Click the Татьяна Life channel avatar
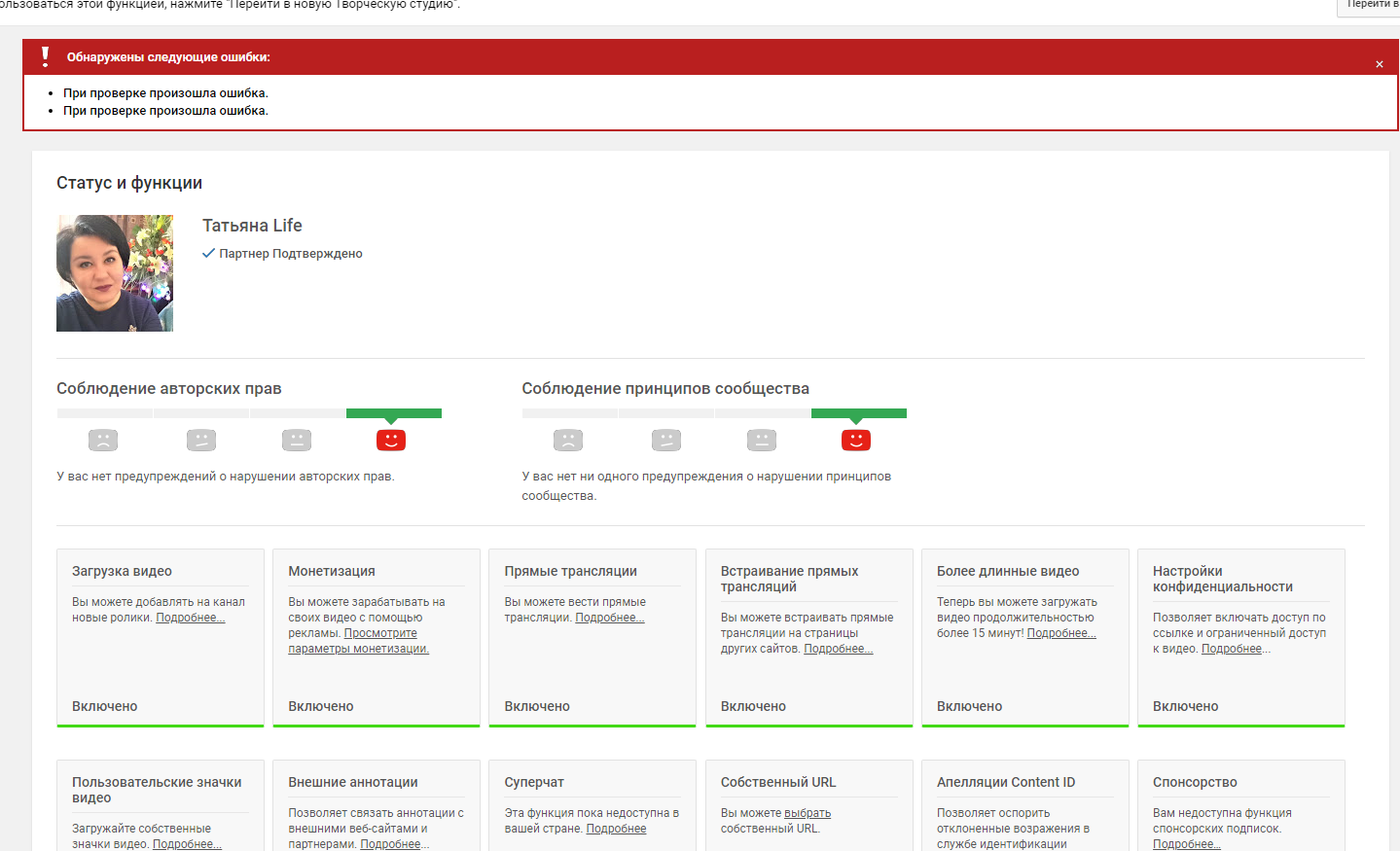The image size is (1400, 851). click(115, 273)
